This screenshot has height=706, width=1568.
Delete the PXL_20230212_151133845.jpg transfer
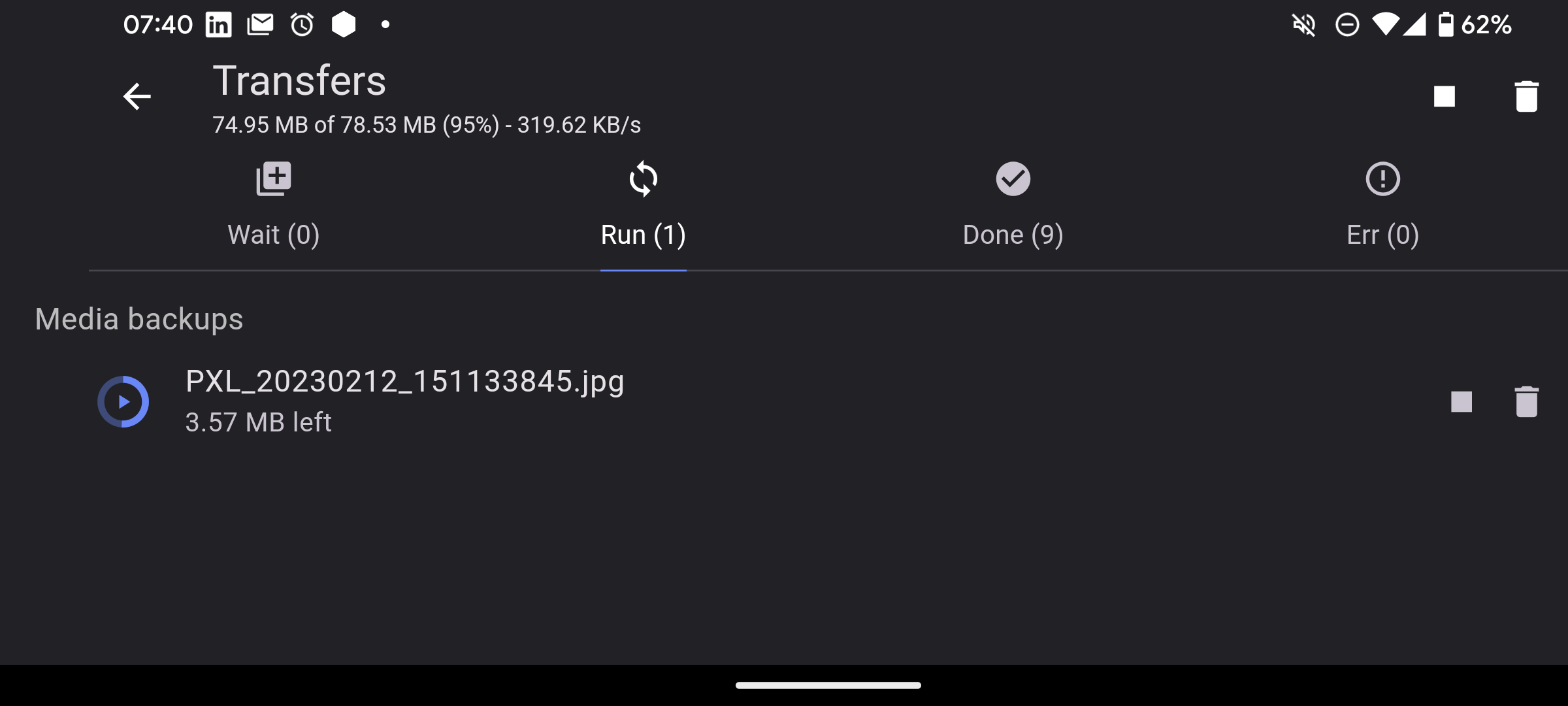pyautogui.click(x=1527, y=401)
